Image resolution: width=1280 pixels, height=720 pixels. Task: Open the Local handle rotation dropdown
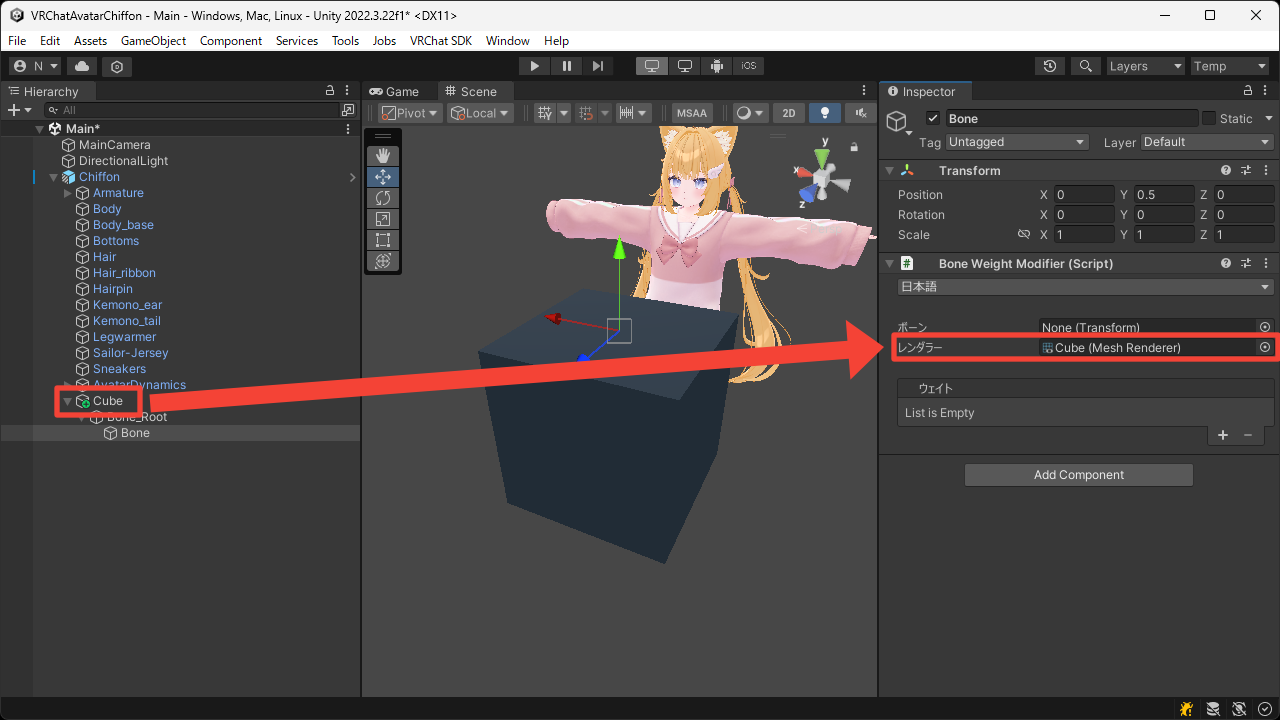click(x=480, y=113)
